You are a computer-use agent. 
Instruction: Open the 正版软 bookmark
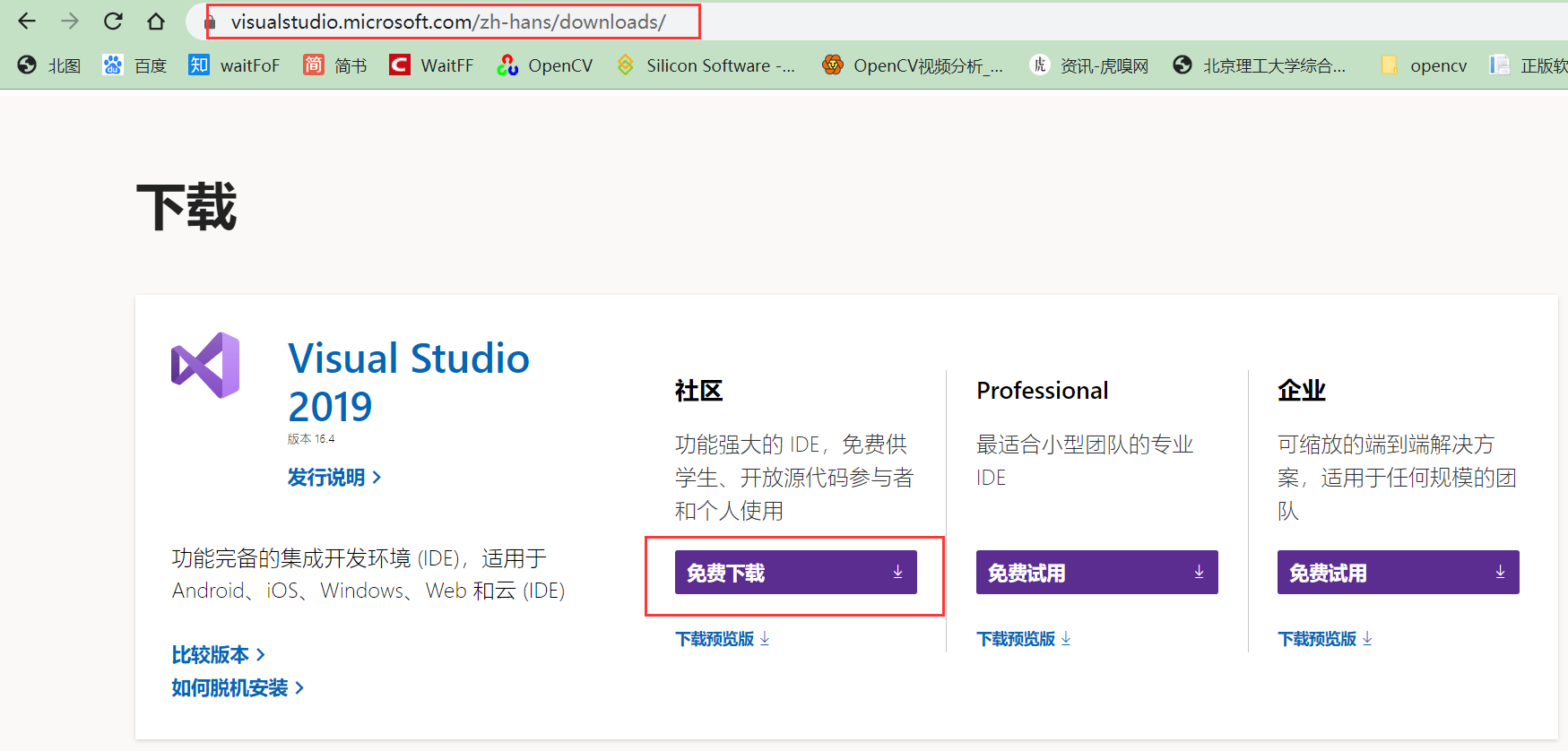[1529, 65]
